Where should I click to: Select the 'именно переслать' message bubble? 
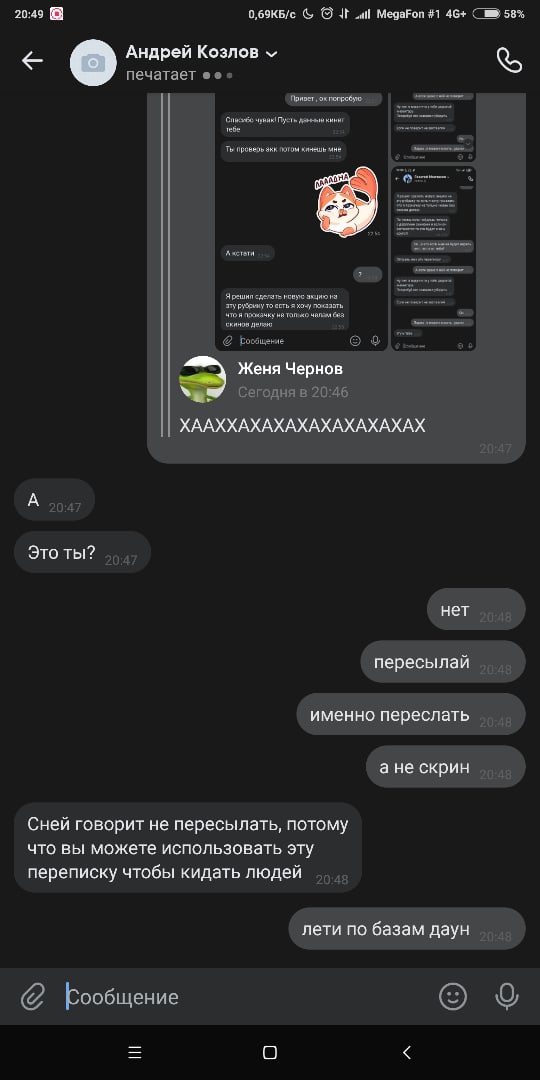pyautogui.click(x=411, y=714)
